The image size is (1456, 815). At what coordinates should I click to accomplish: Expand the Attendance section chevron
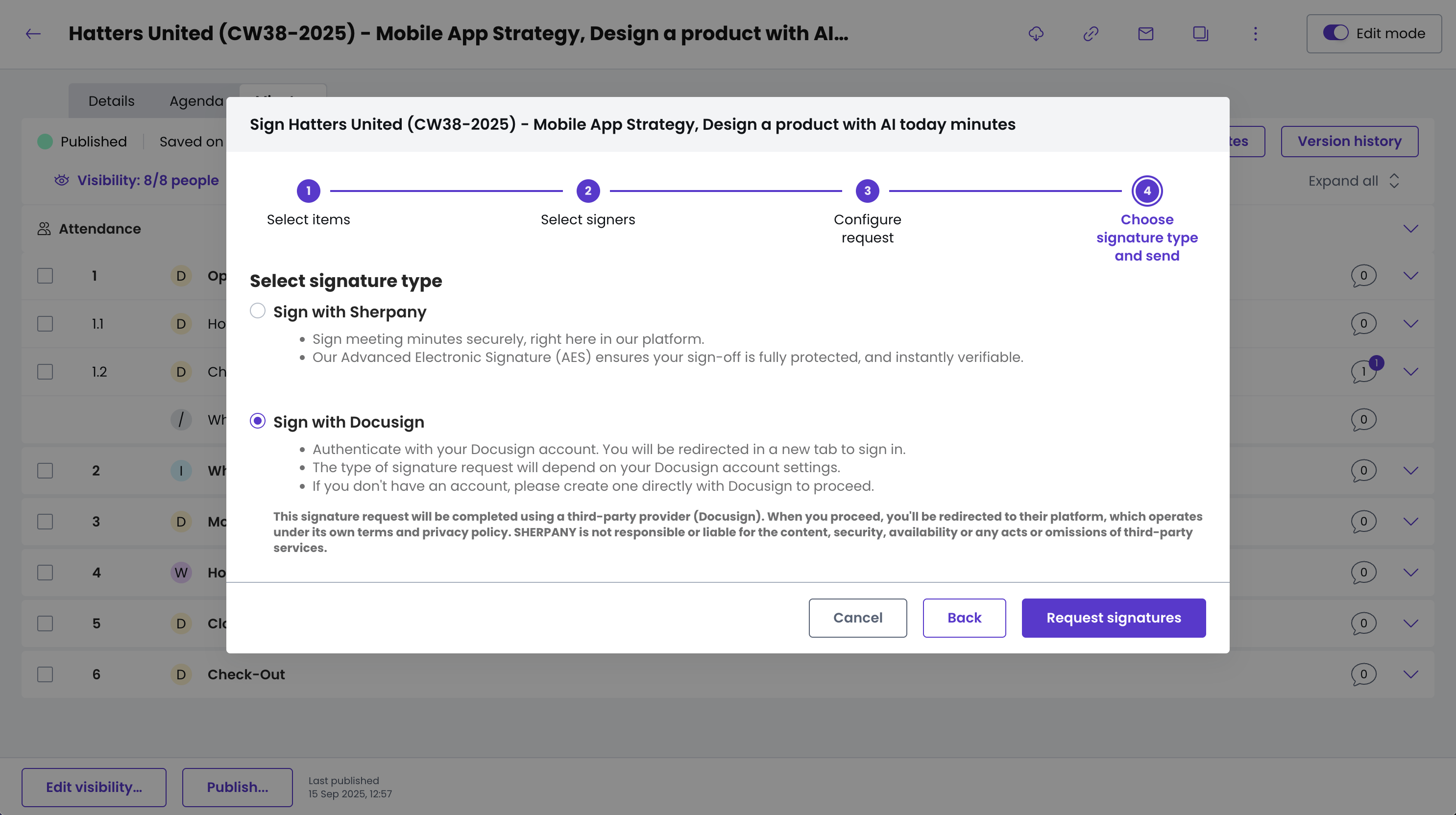(x=1410, y=229)
